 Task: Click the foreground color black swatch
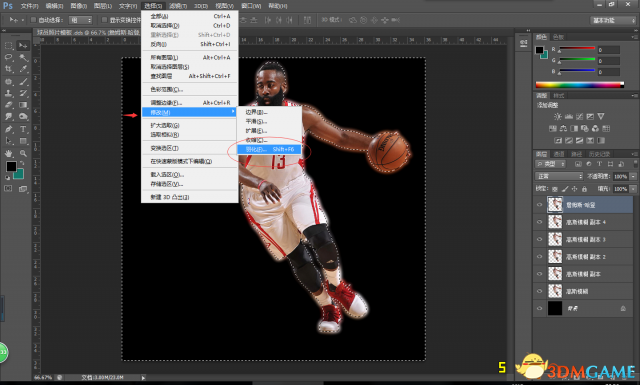(x=11, y=166)
